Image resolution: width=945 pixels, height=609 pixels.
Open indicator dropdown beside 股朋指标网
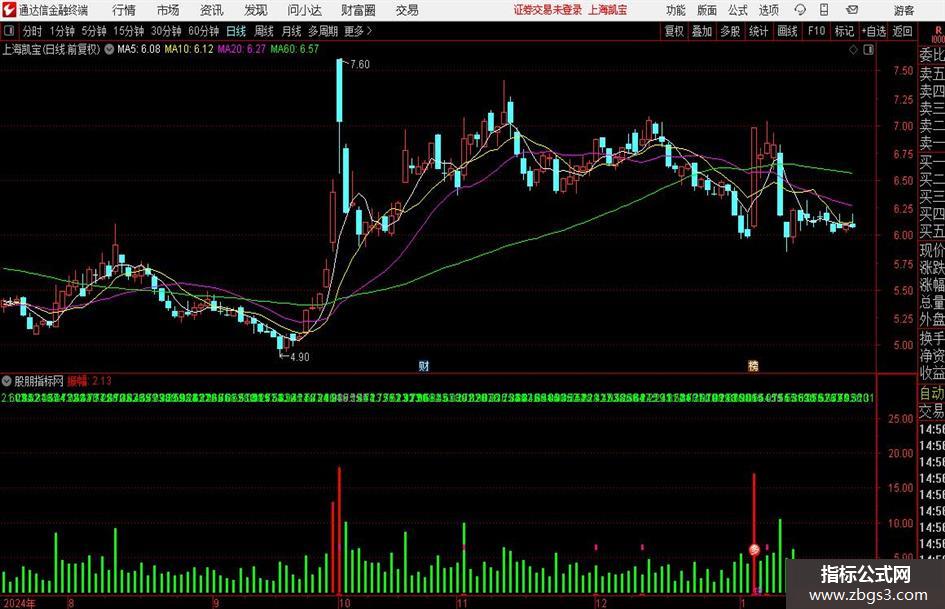(x=7, y=381)
